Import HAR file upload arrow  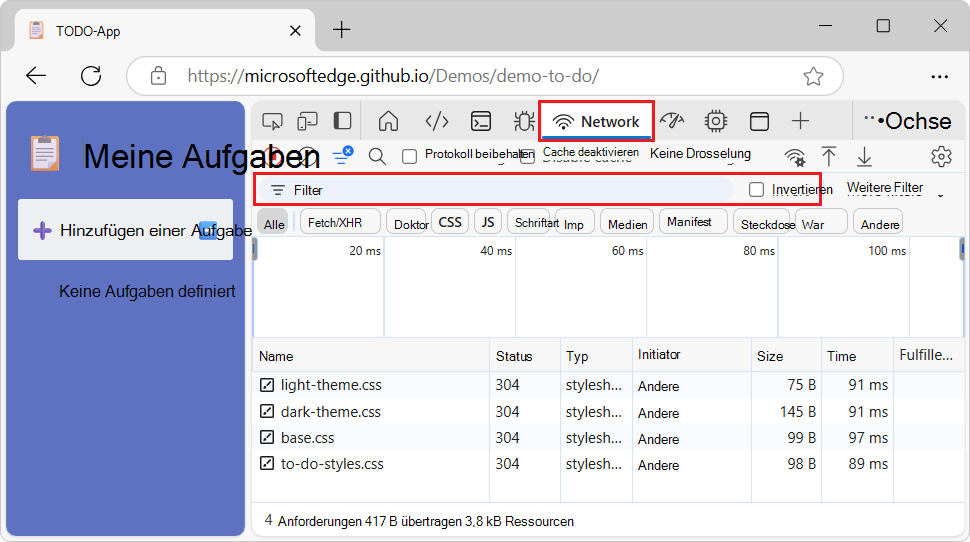click(x=829, y=157)
